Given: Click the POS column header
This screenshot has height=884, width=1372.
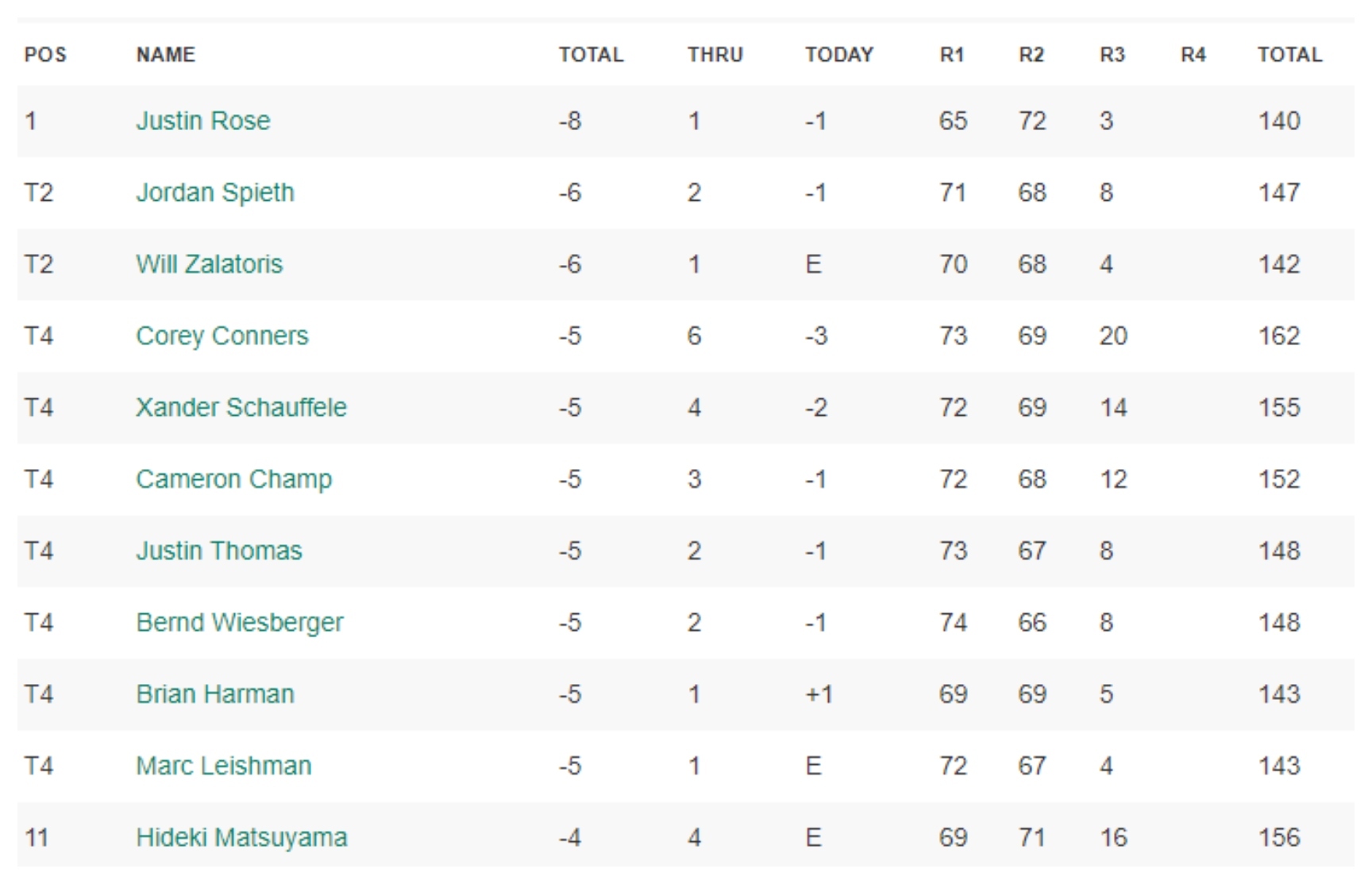Looking at the screenshot, I should (45, 55).
